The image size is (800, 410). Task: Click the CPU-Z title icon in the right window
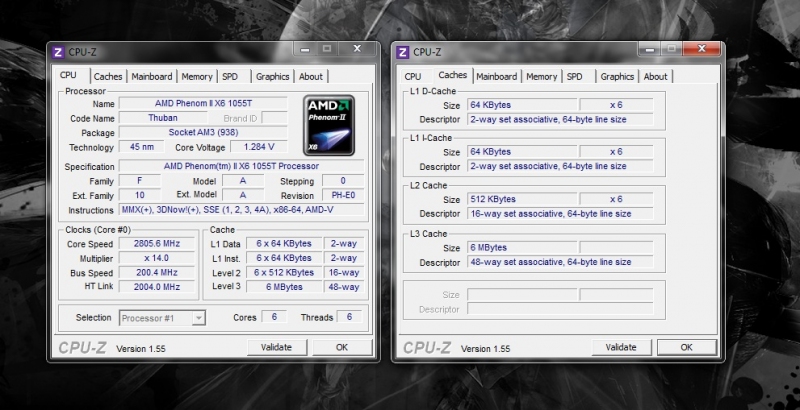point(402,52)
